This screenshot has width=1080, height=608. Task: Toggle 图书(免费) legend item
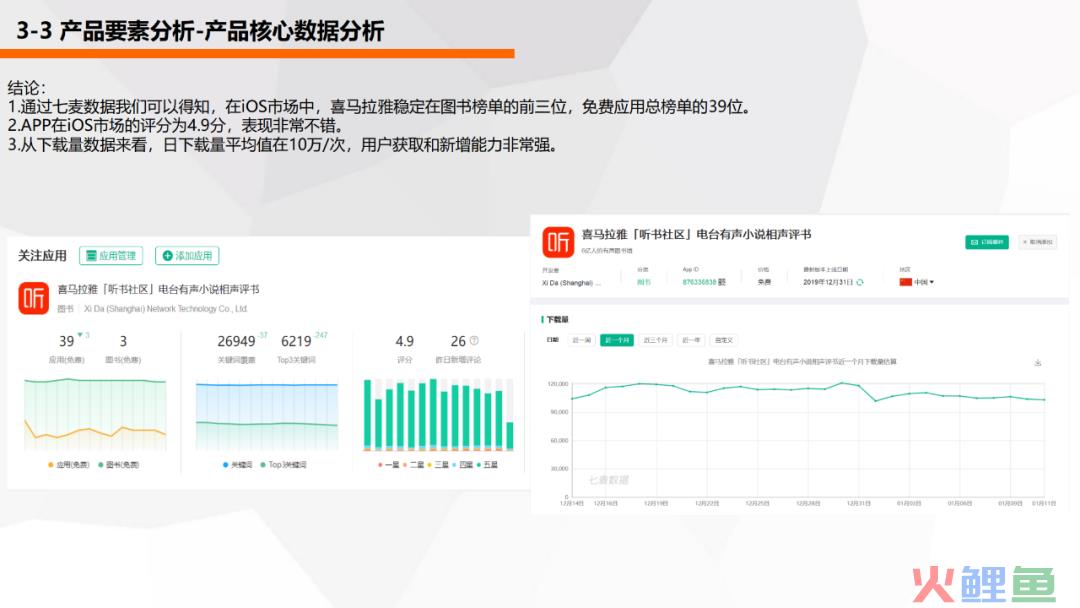click(x=118, y=465)
